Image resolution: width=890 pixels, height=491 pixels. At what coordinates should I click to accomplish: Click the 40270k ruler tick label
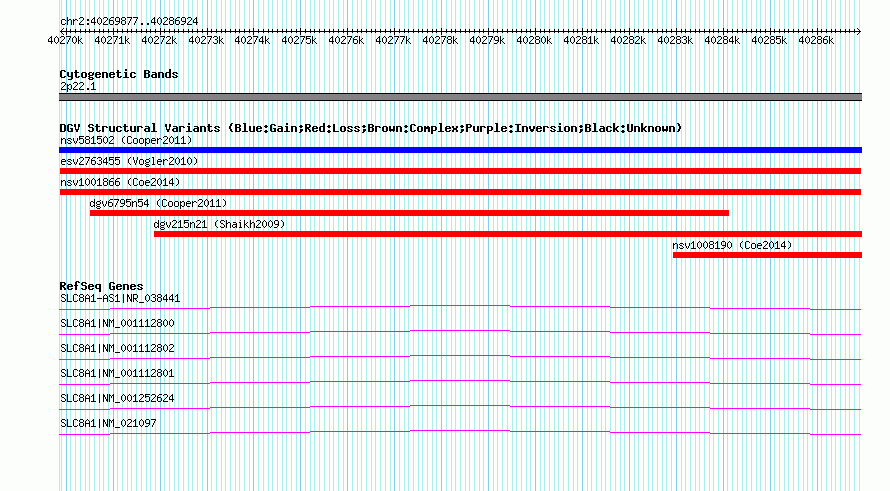coord(65,40)
